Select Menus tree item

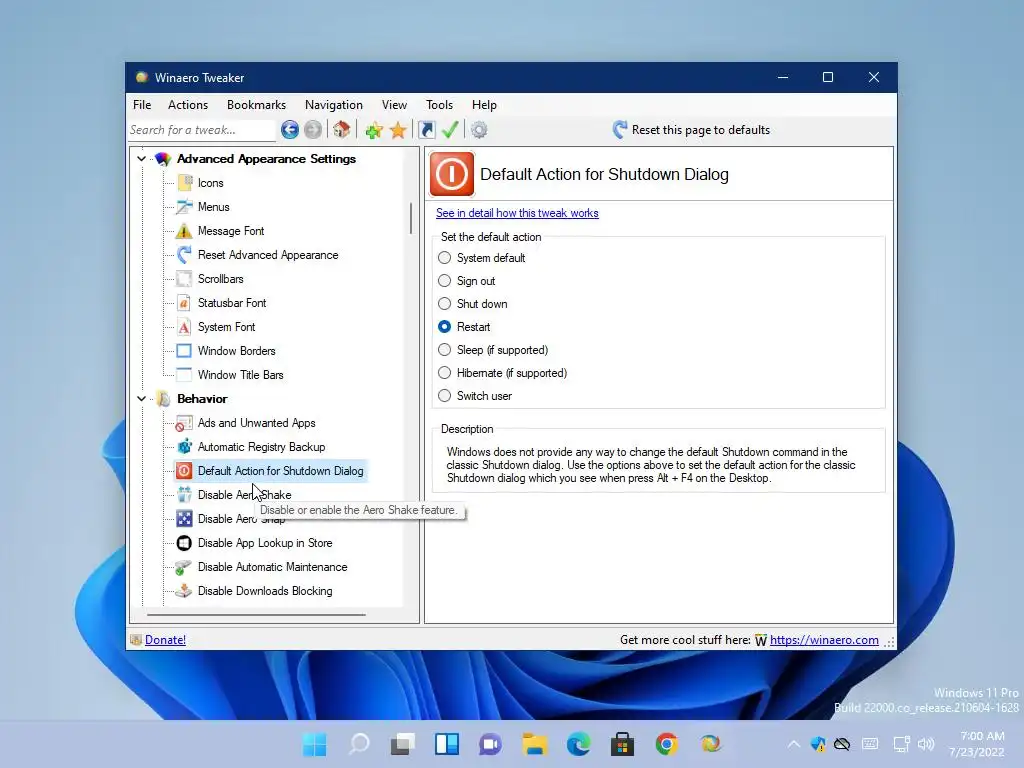click(214, 207)
